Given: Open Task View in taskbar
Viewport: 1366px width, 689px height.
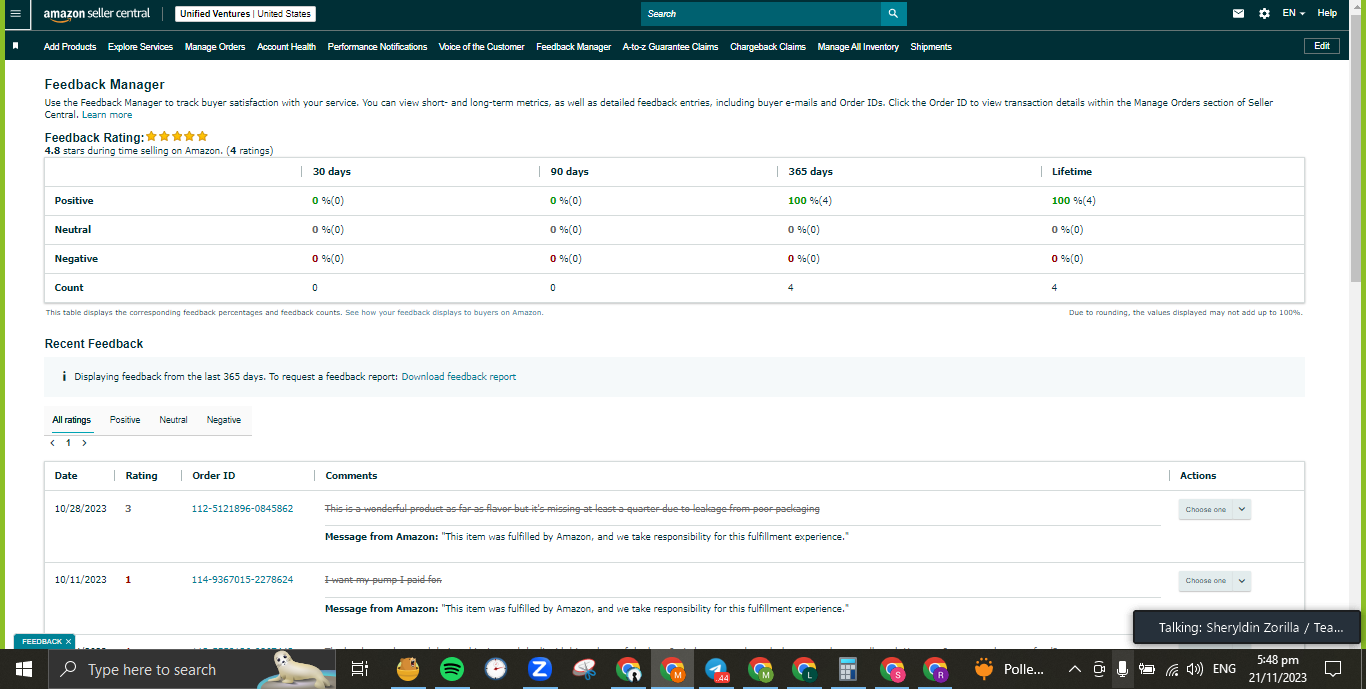Looking at the screenshot, I should 360,669.
